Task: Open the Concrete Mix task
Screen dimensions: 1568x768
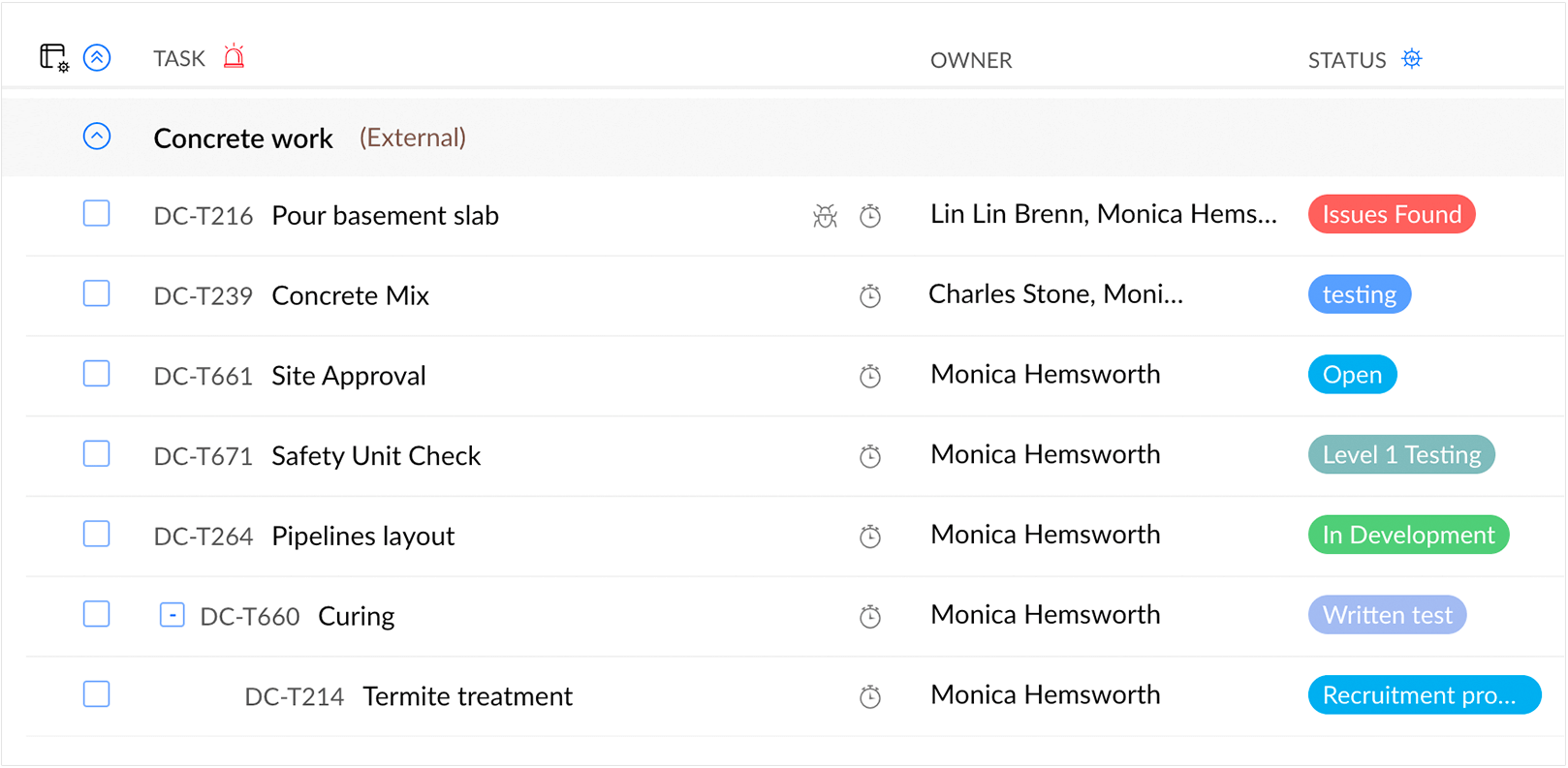Action: pyautogui.click(x=350, y=295)
